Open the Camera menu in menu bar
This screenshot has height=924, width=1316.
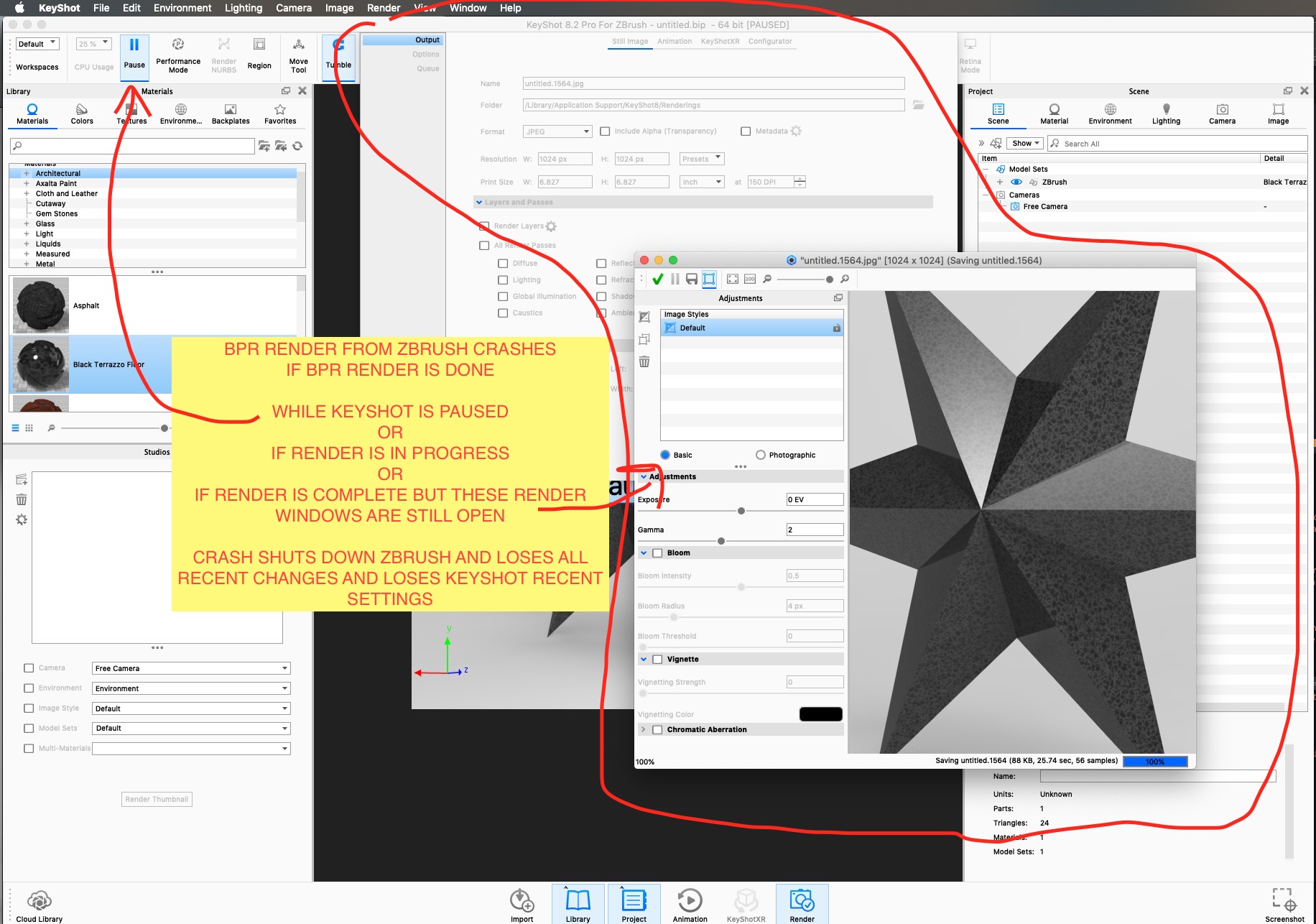(294, 8)
